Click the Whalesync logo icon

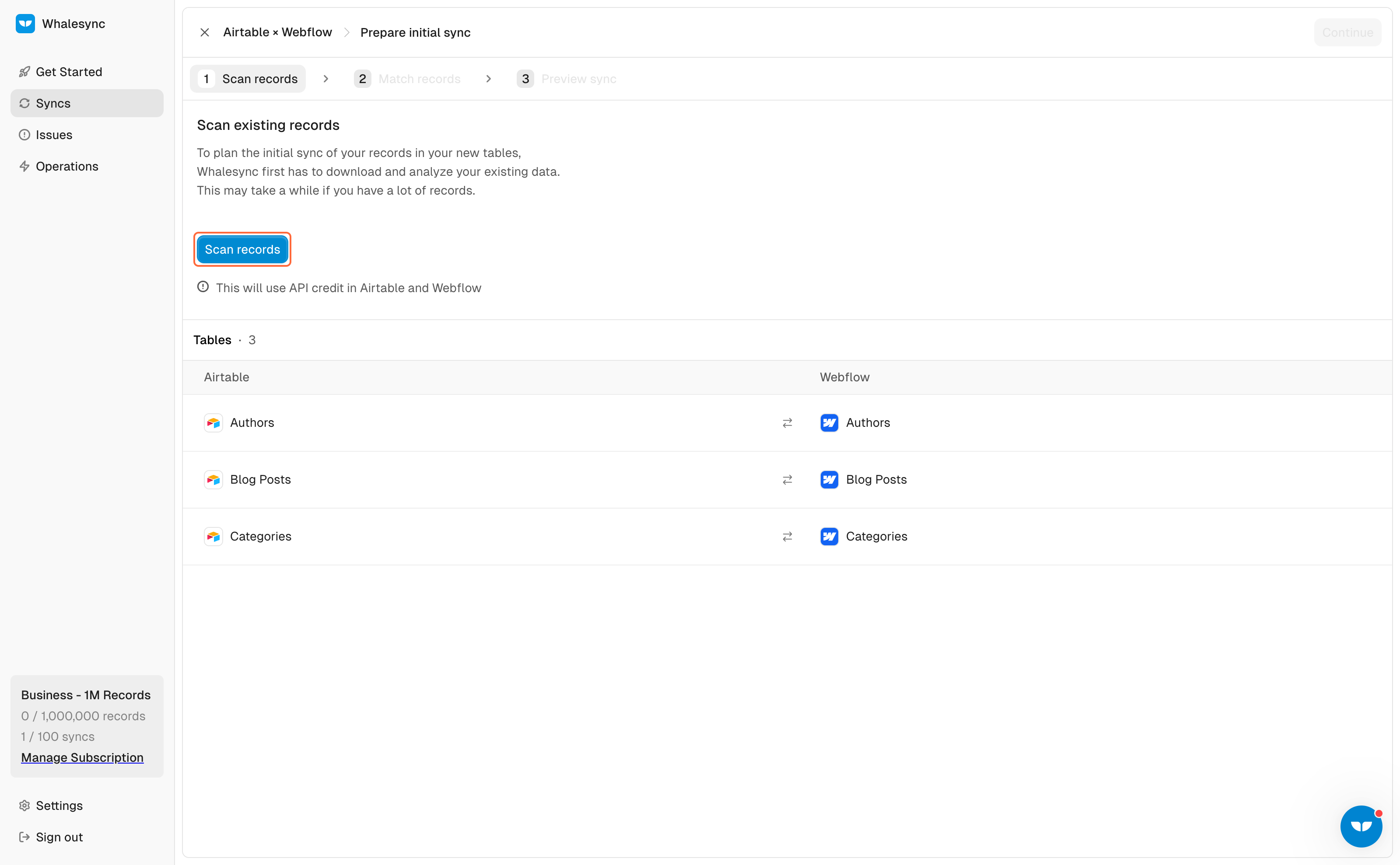(x=25, y=24)
